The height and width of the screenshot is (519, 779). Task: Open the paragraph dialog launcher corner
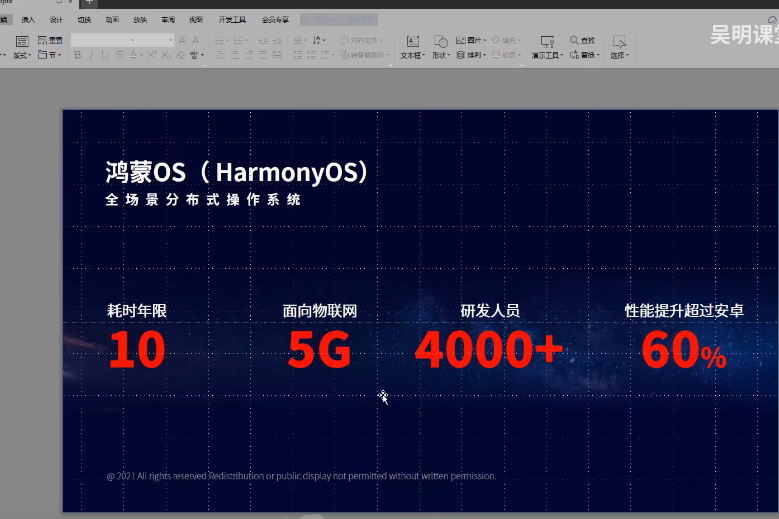click(390, 64)
